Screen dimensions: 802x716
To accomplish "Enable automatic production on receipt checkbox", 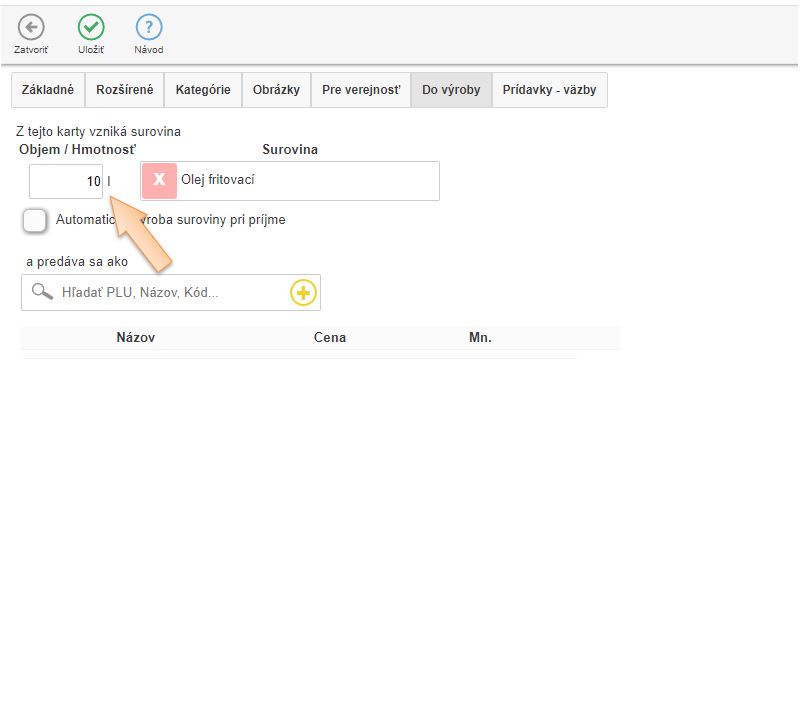I will tap(35, 220).
